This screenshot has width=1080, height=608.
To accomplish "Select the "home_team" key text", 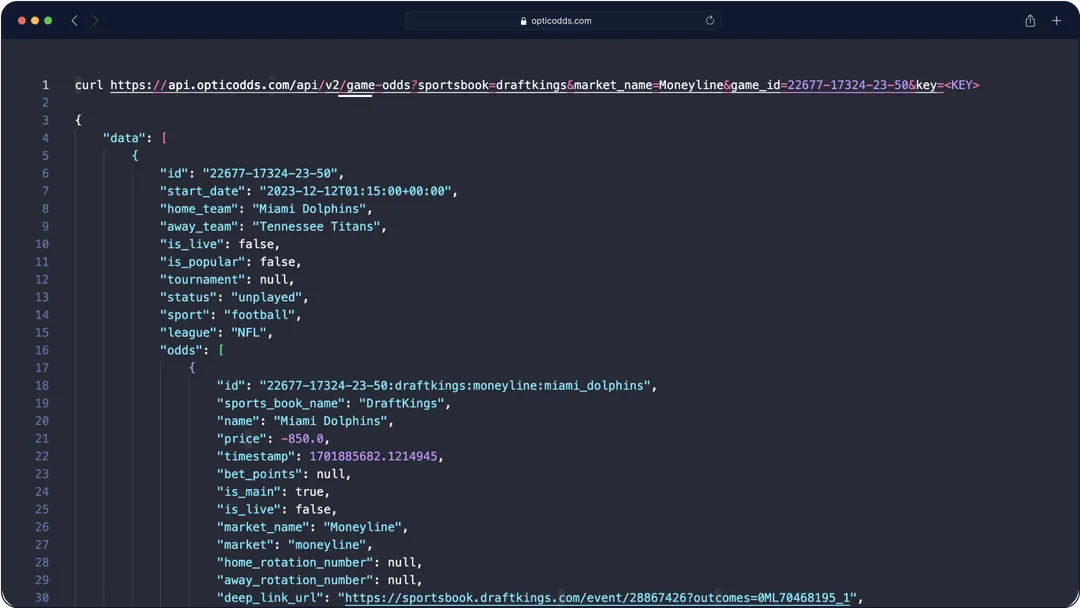I will (199, 209).
